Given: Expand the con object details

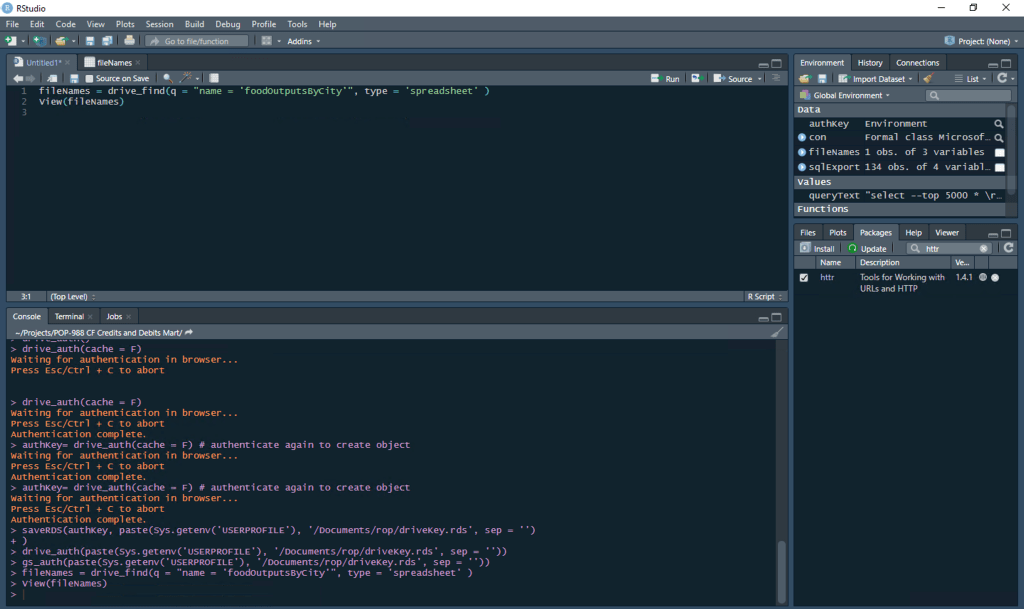Looking at the screenshot, I should 802,137.
